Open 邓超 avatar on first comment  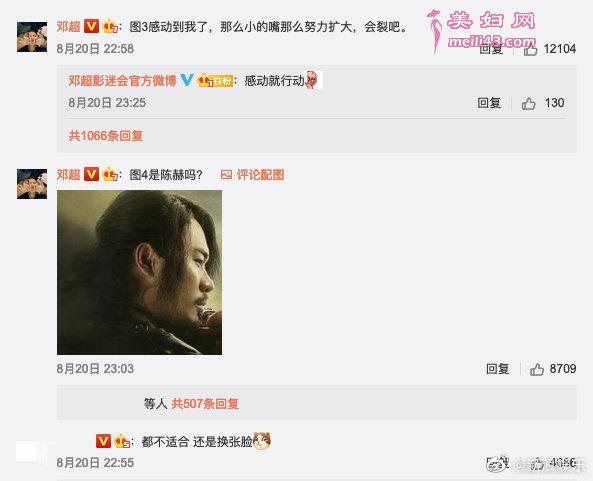coord(32,37)
